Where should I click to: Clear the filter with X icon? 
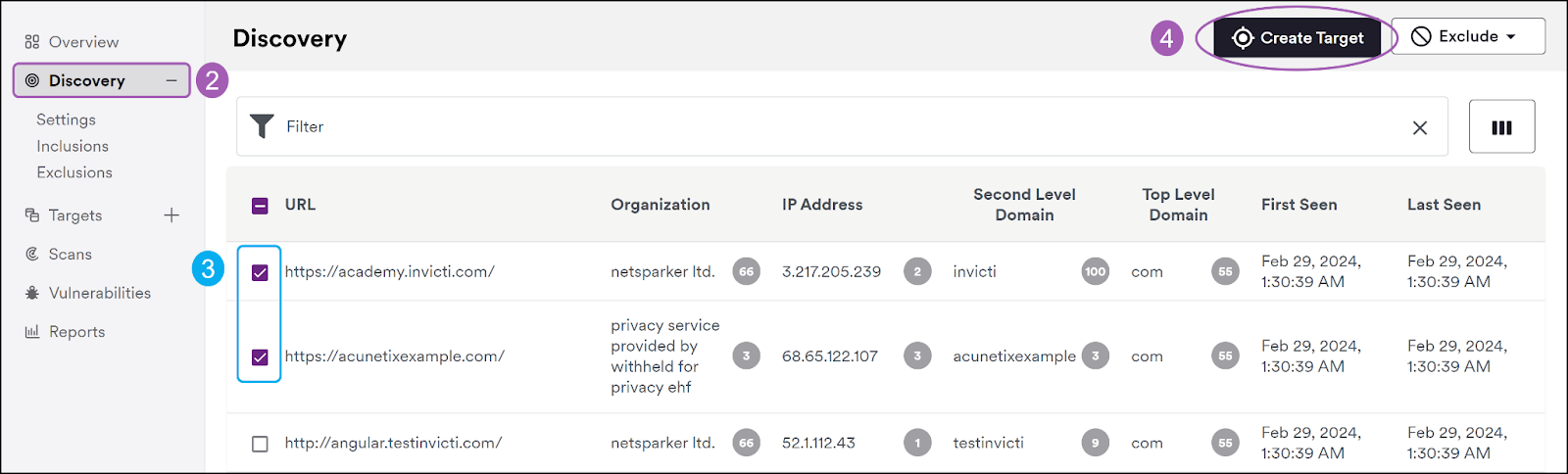[1420, 127]
